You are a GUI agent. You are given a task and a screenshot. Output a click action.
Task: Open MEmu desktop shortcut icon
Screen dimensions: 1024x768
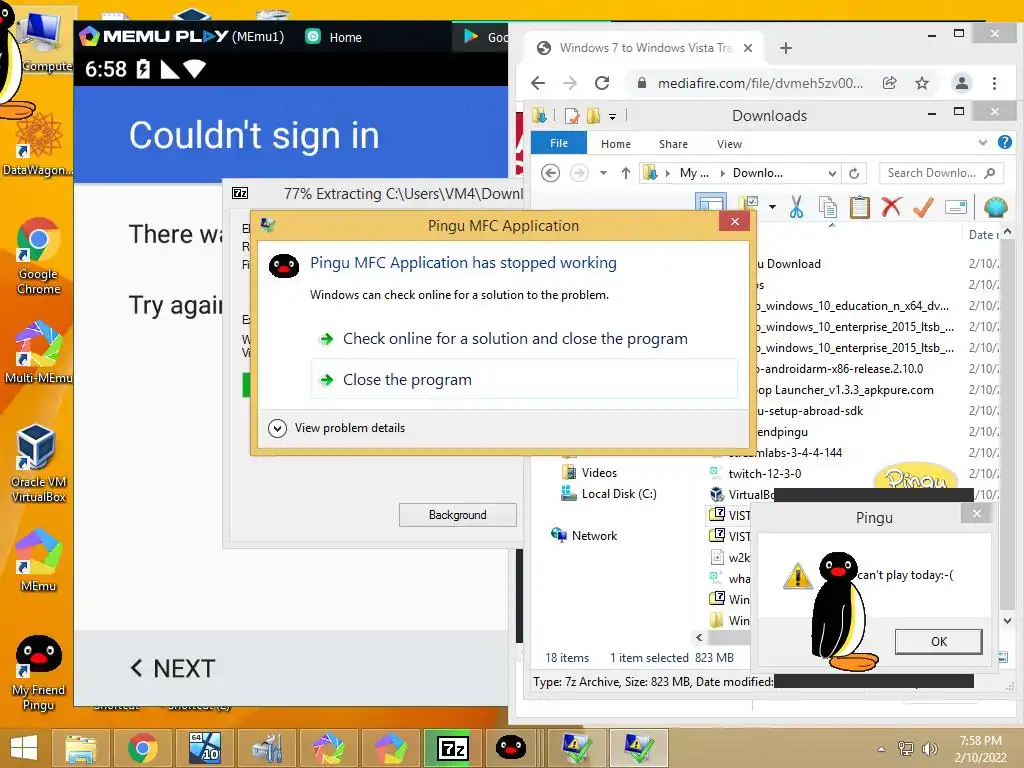tap(38, 560)
